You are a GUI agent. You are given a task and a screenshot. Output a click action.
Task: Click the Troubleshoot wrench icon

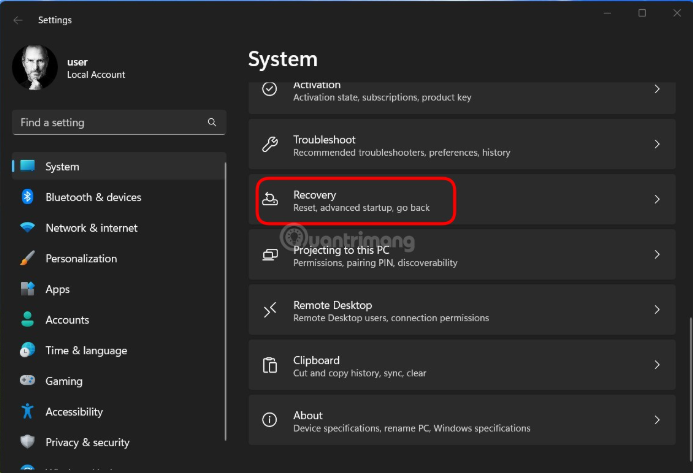[270, 145]
